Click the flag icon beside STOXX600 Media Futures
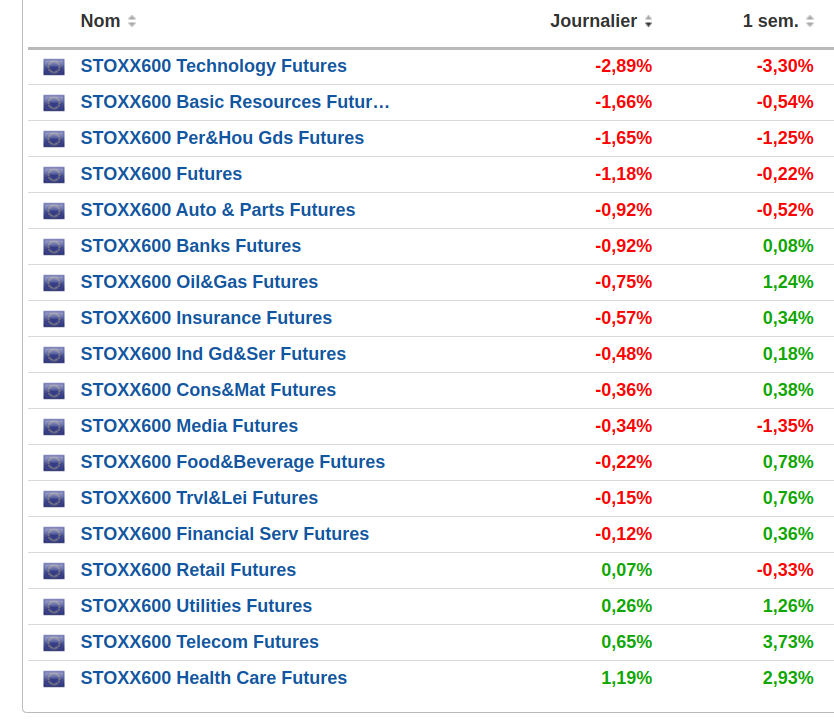834x724 pixels. coord(54,427)
